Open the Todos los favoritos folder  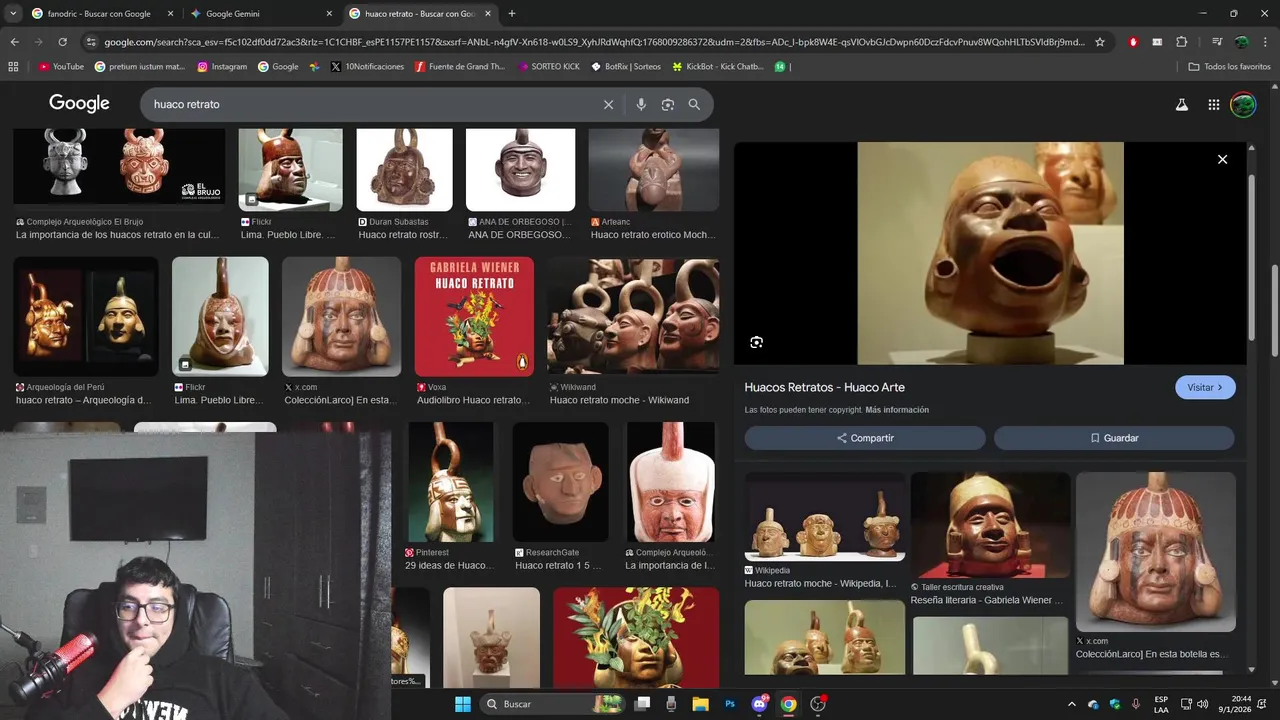pyautogui.click(x=1229, y=67)
